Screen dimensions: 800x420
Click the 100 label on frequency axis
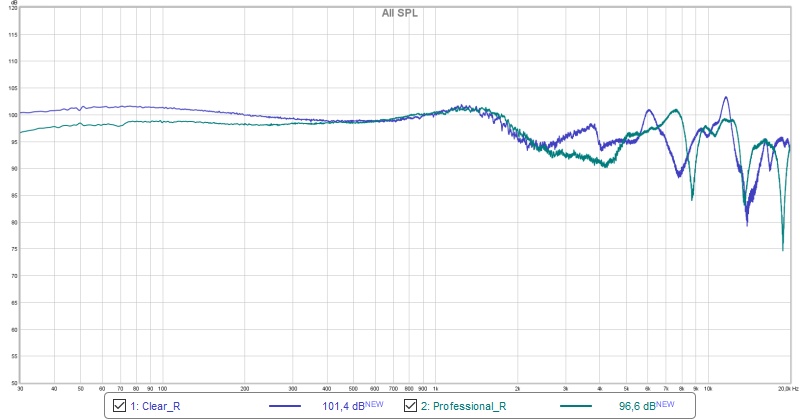click(x=162, y=387)
